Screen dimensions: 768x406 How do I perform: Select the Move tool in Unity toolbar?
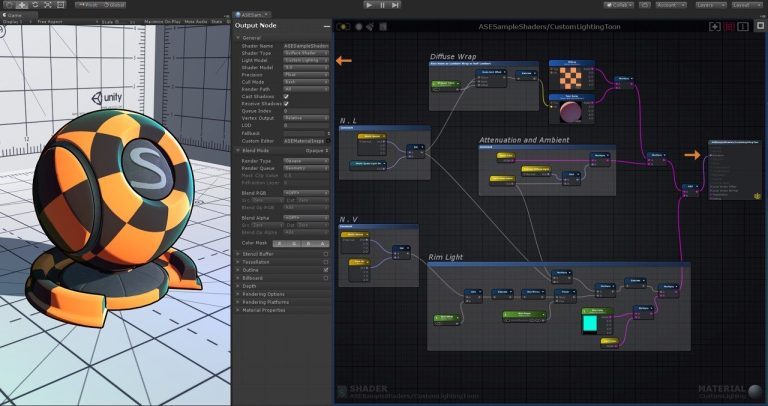(x=21, y=5)
